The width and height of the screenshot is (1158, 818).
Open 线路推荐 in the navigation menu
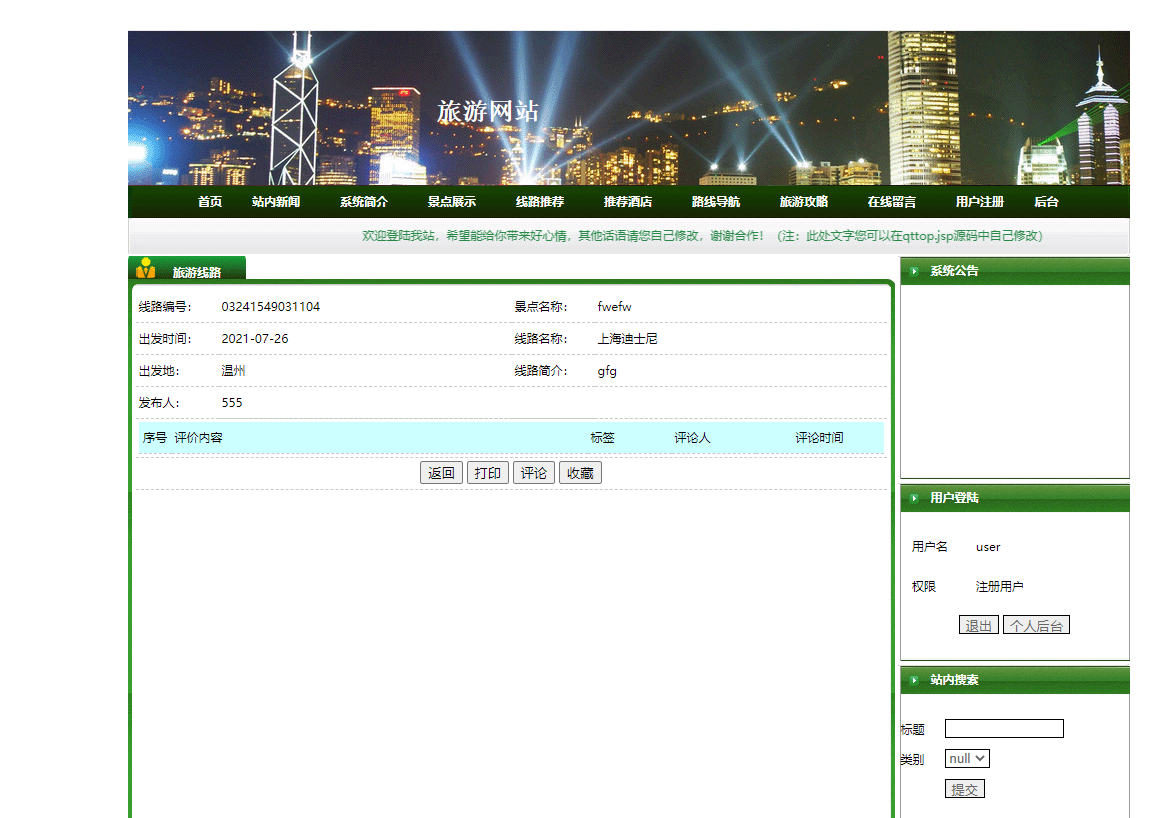pos(540,201)
